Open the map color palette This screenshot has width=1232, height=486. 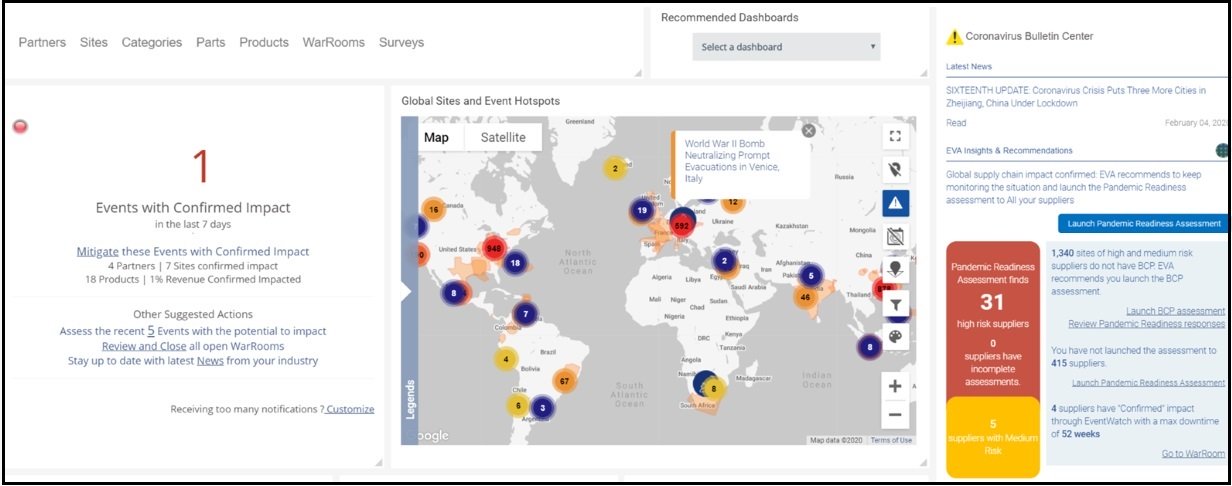click(x=895, y=336)
